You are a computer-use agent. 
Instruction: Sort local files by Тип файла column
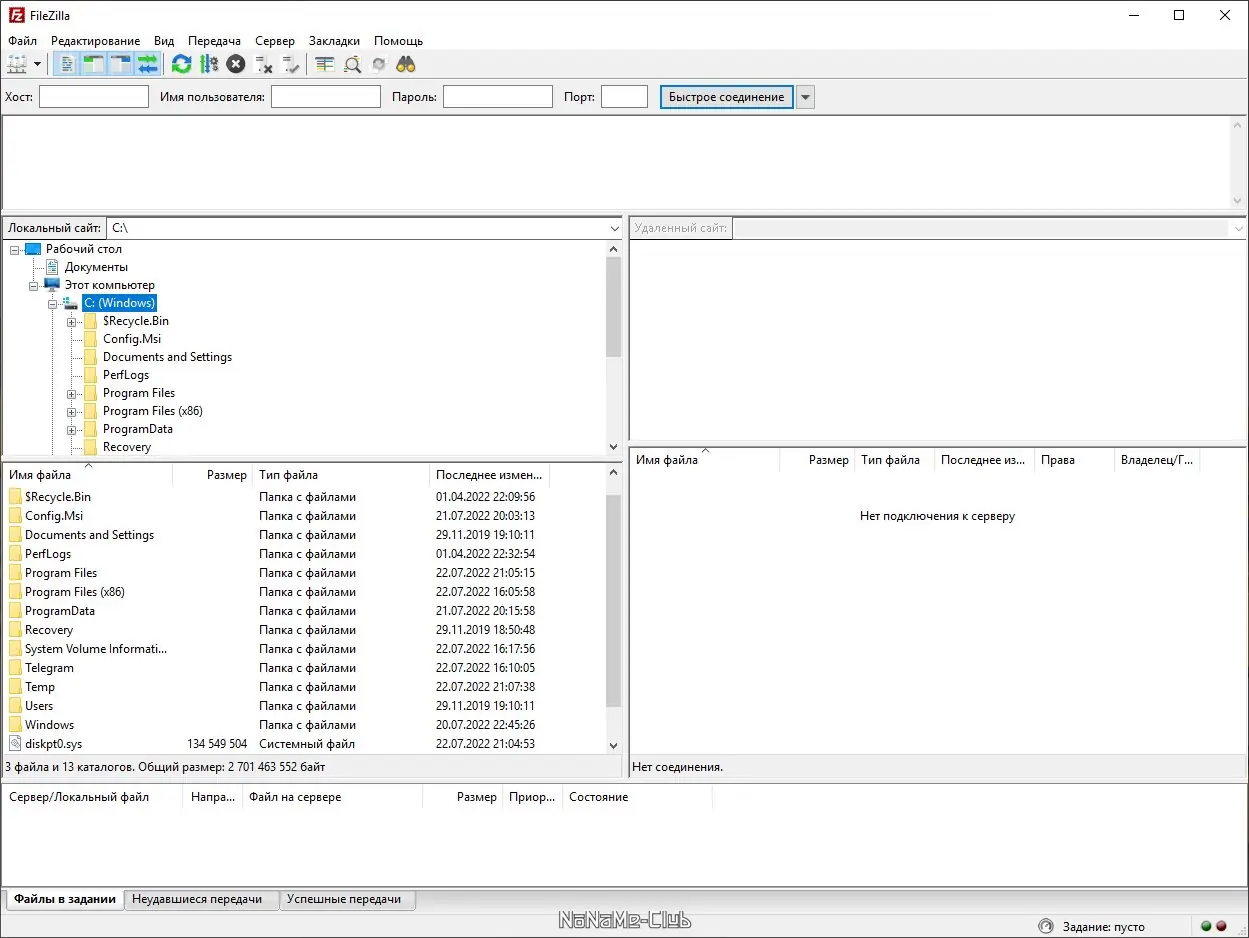[341, 475]
